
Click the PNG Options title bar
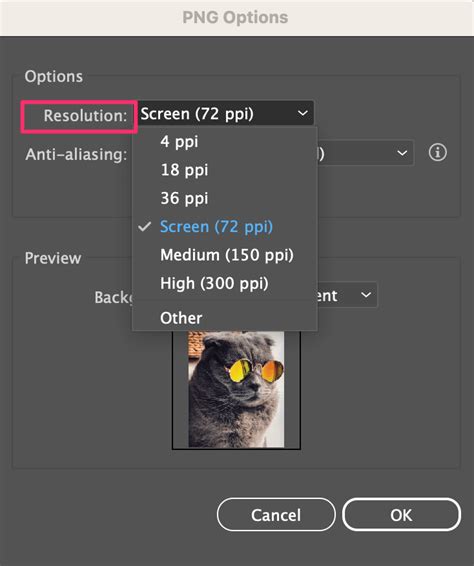point(237,17)
